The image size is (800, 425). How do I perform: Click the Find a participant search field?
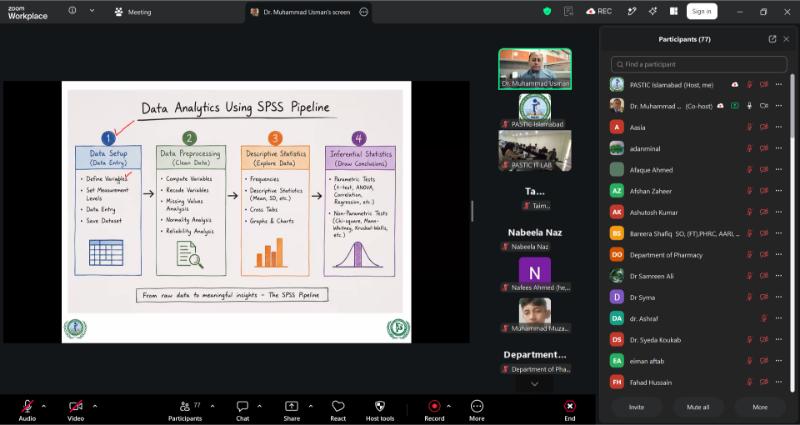tap(698, 64)
